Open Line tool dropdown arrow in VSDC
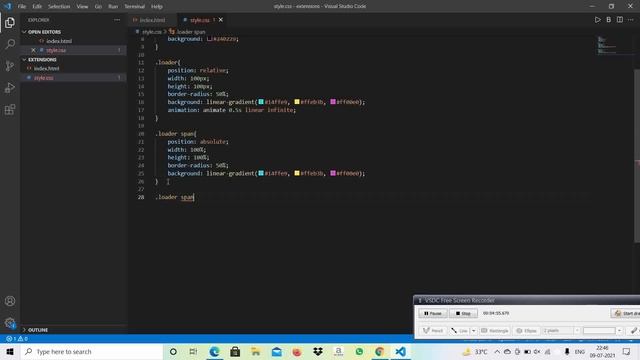 473,331
